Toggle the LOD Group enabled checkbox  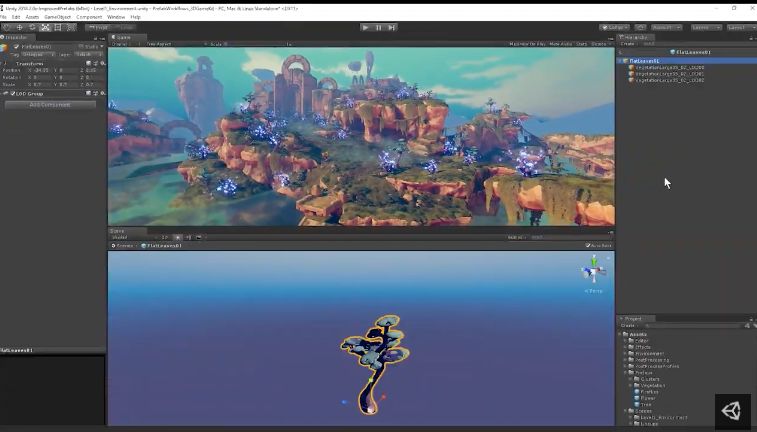[x=13, y=93]
